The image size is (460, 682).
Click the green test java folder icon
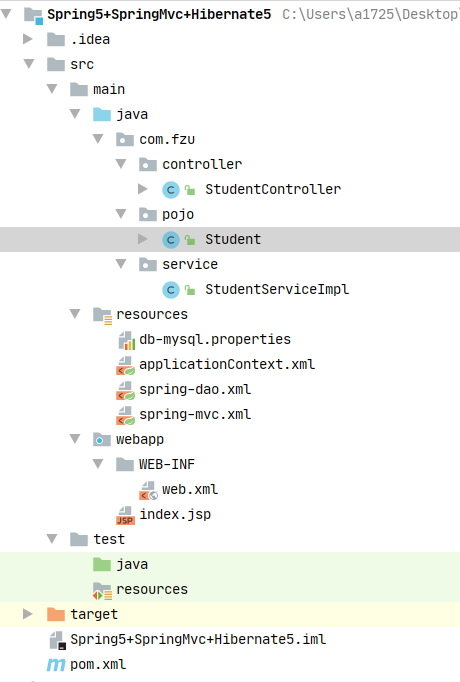102,565
